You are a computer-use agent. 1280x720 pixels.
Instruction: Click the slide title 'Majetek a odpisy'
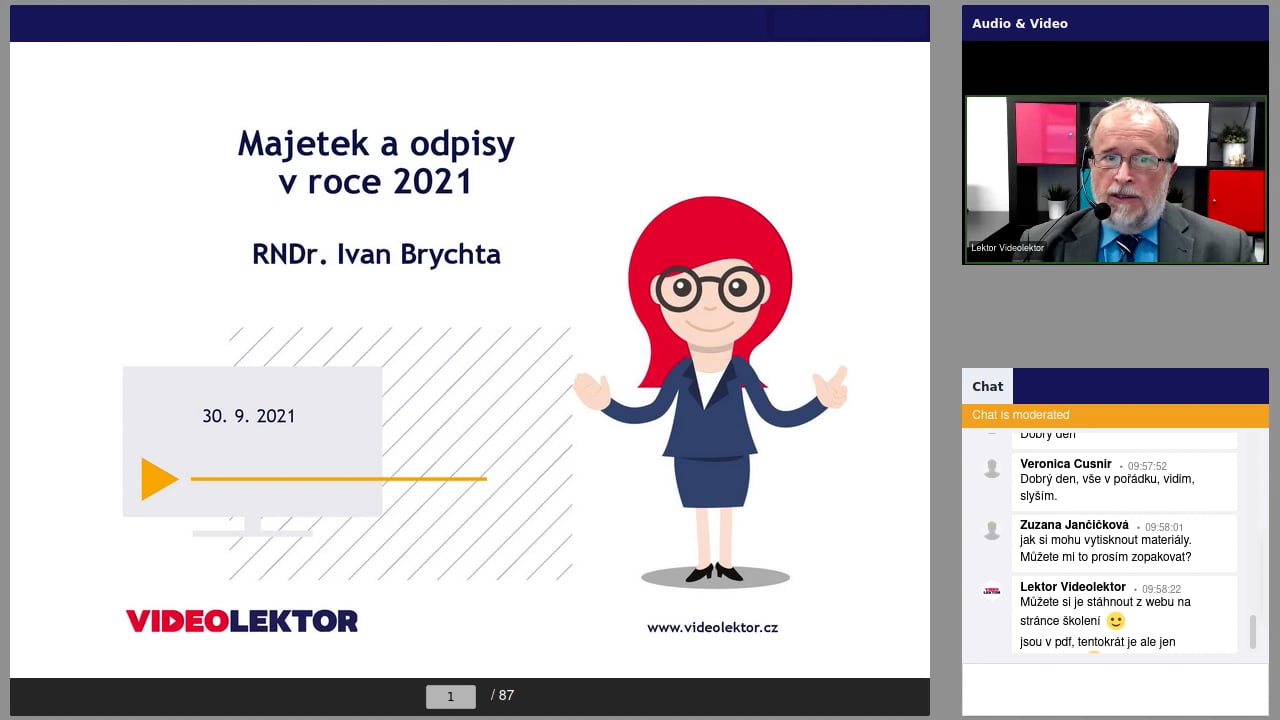pos(376,144)
